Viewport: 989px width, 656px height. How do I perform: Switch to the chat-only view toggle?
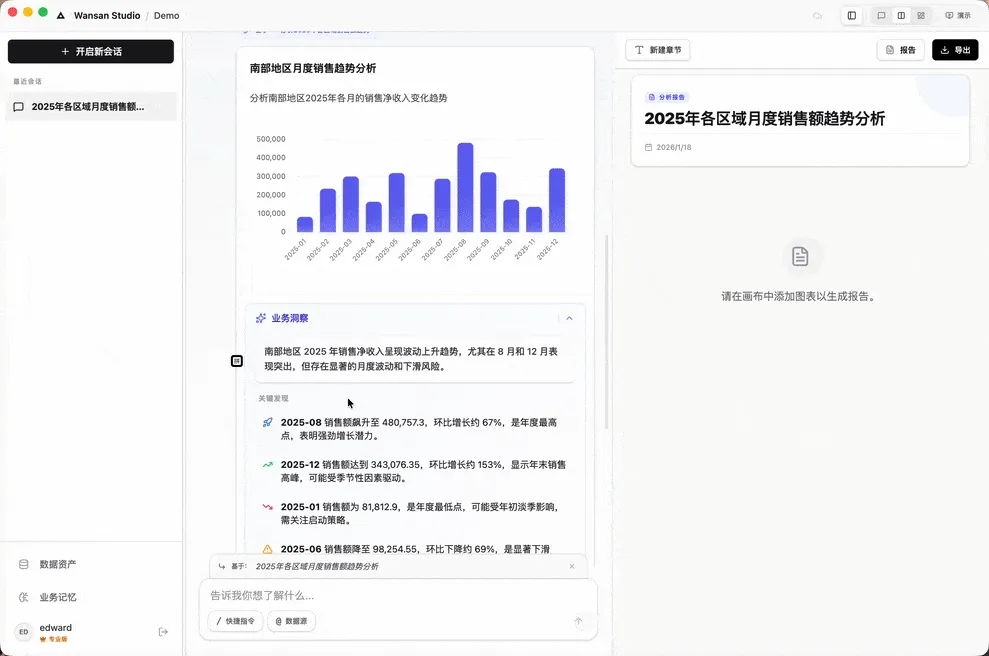coord(882,14)
